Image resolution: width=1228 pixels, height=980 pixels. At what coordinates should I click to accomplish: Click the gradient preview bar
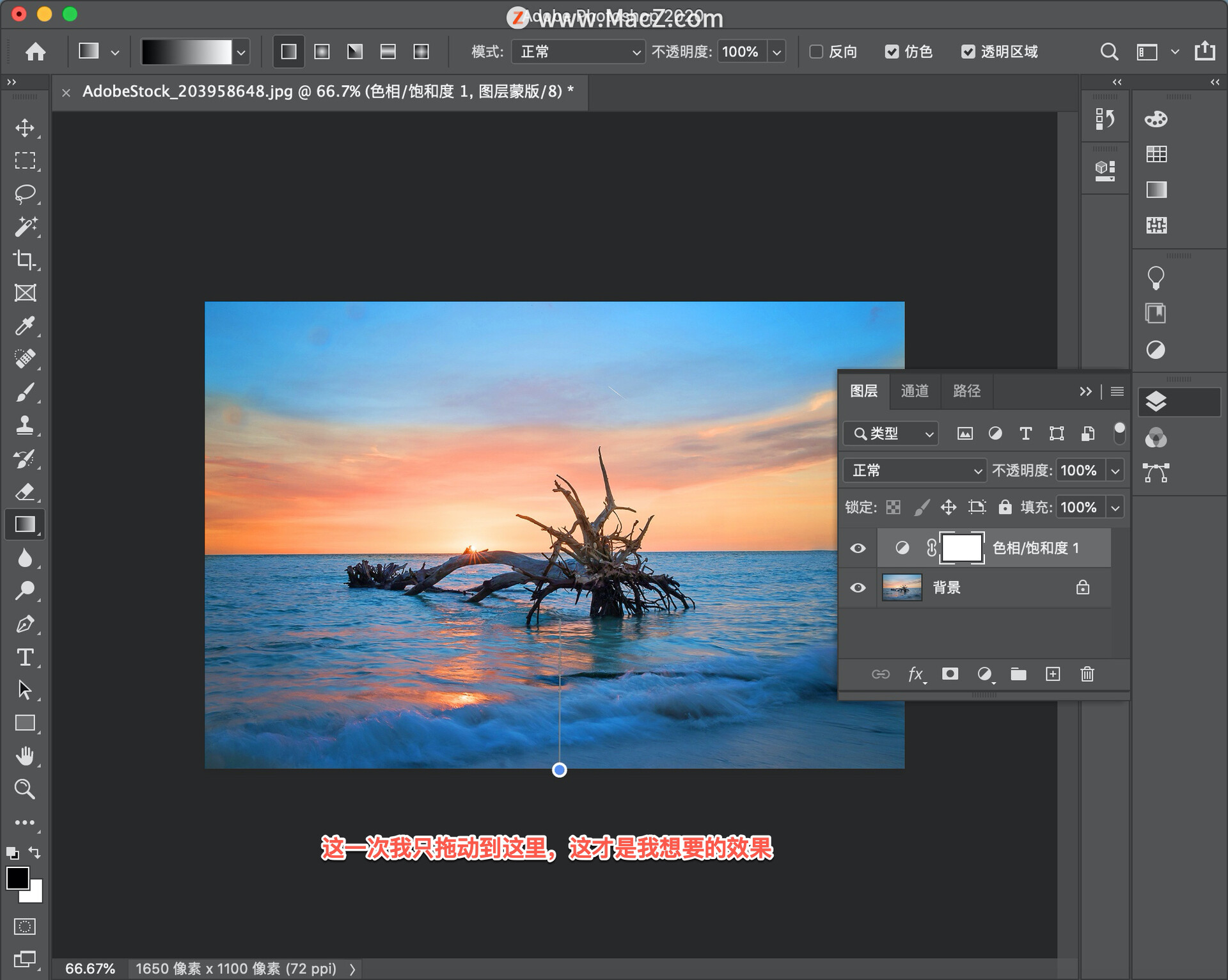[x=186, y=52]
